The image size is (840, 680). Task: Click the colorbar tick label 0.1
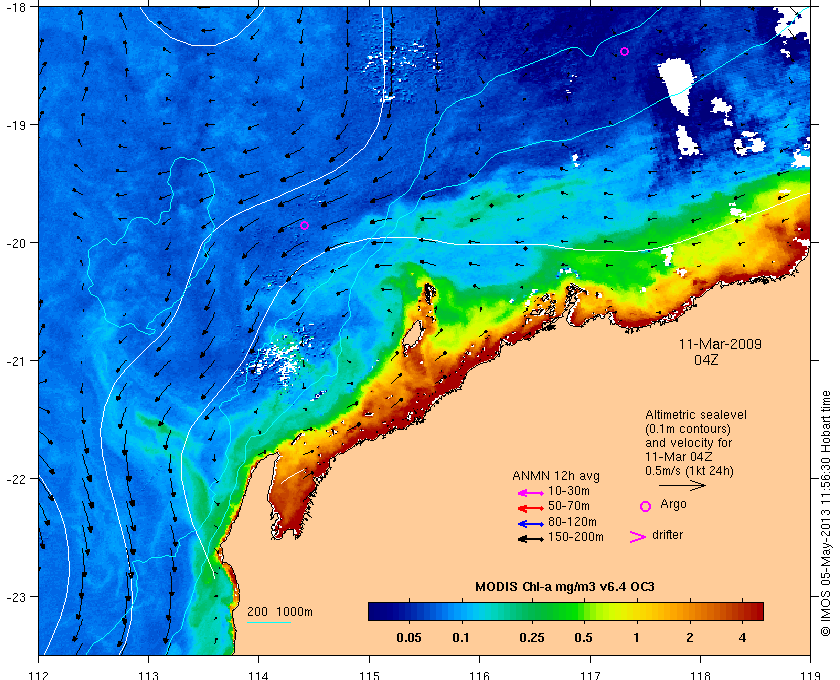pyautogui.click(x=461, y=638)
